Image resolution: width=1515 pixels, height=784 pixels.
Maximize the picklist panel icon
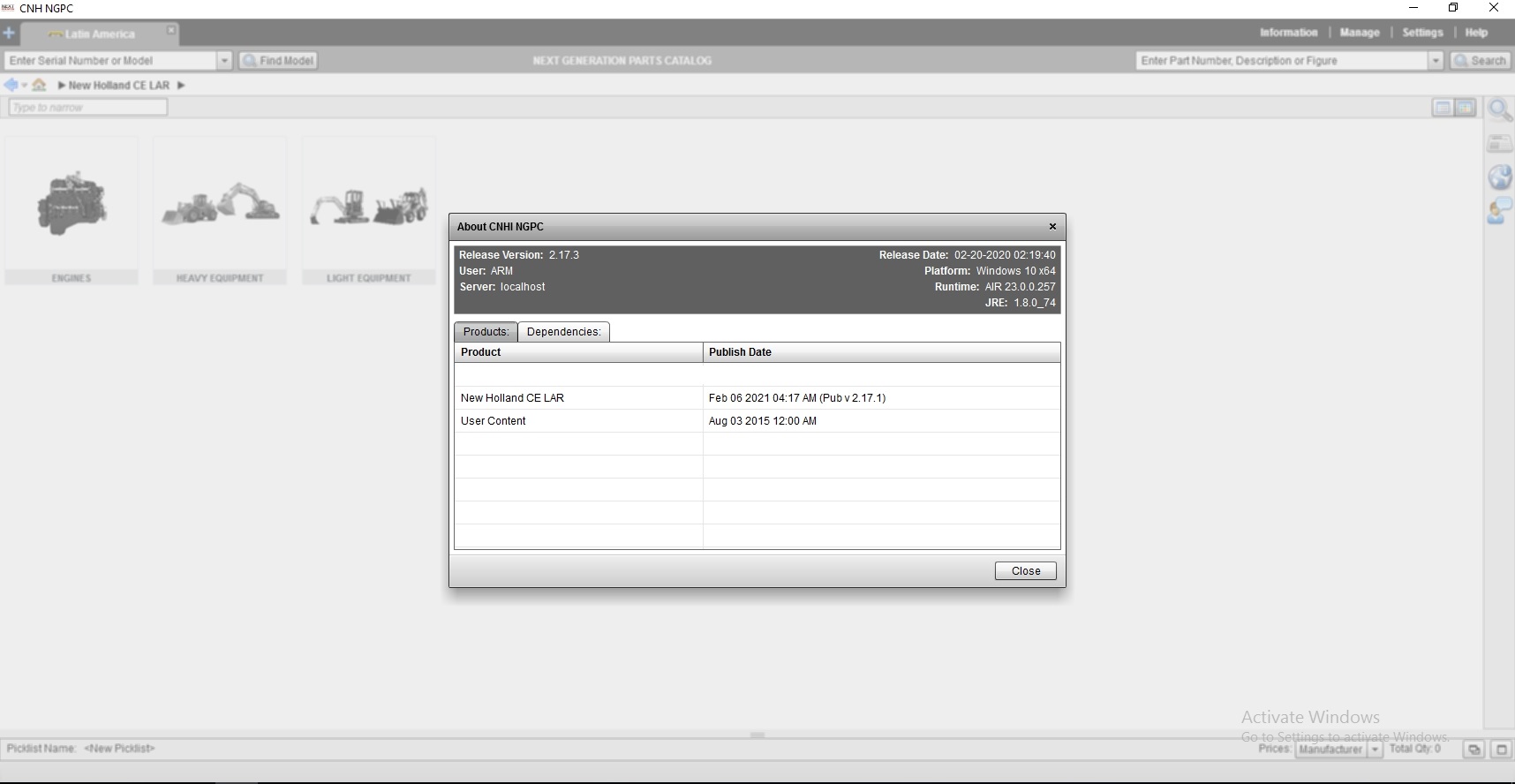coord(1501,750)
